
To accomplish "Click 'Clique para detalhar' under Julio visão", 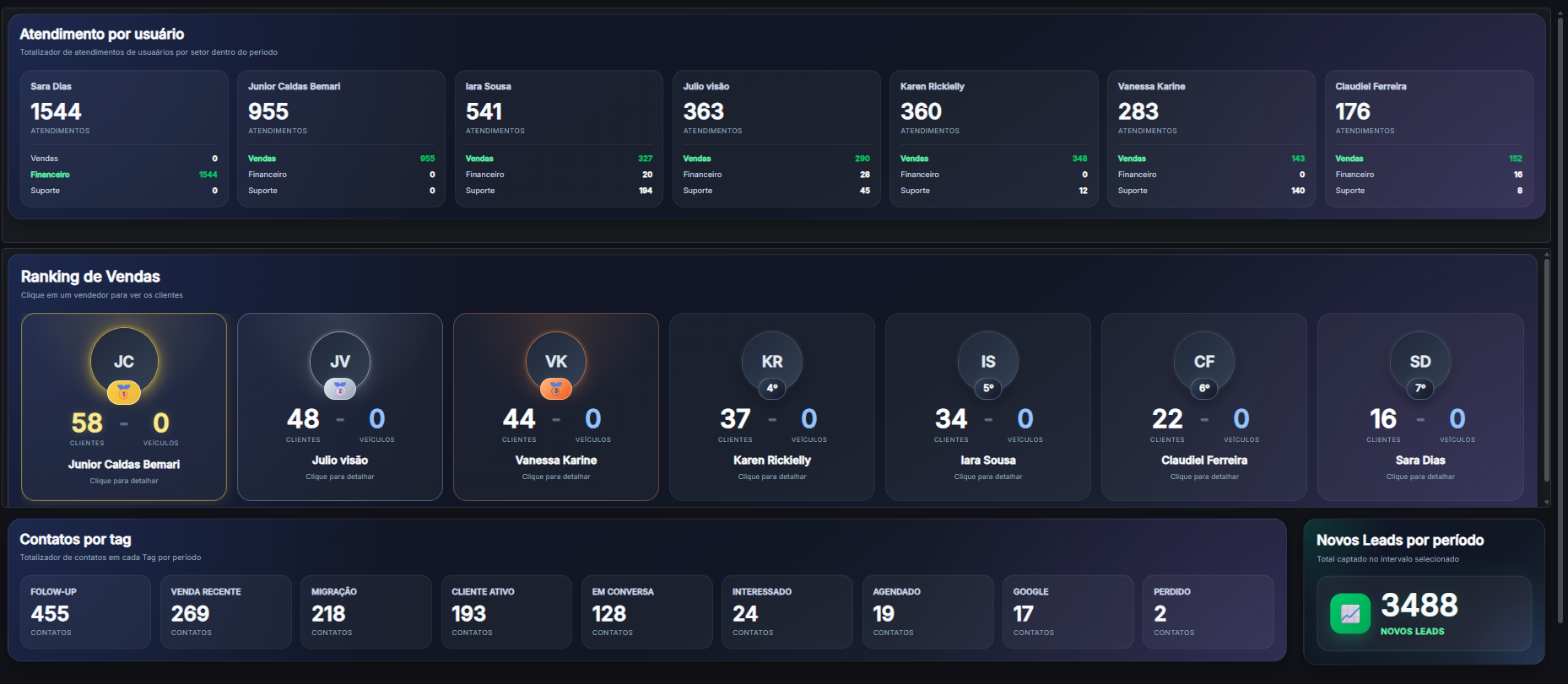I will (340, 477).
